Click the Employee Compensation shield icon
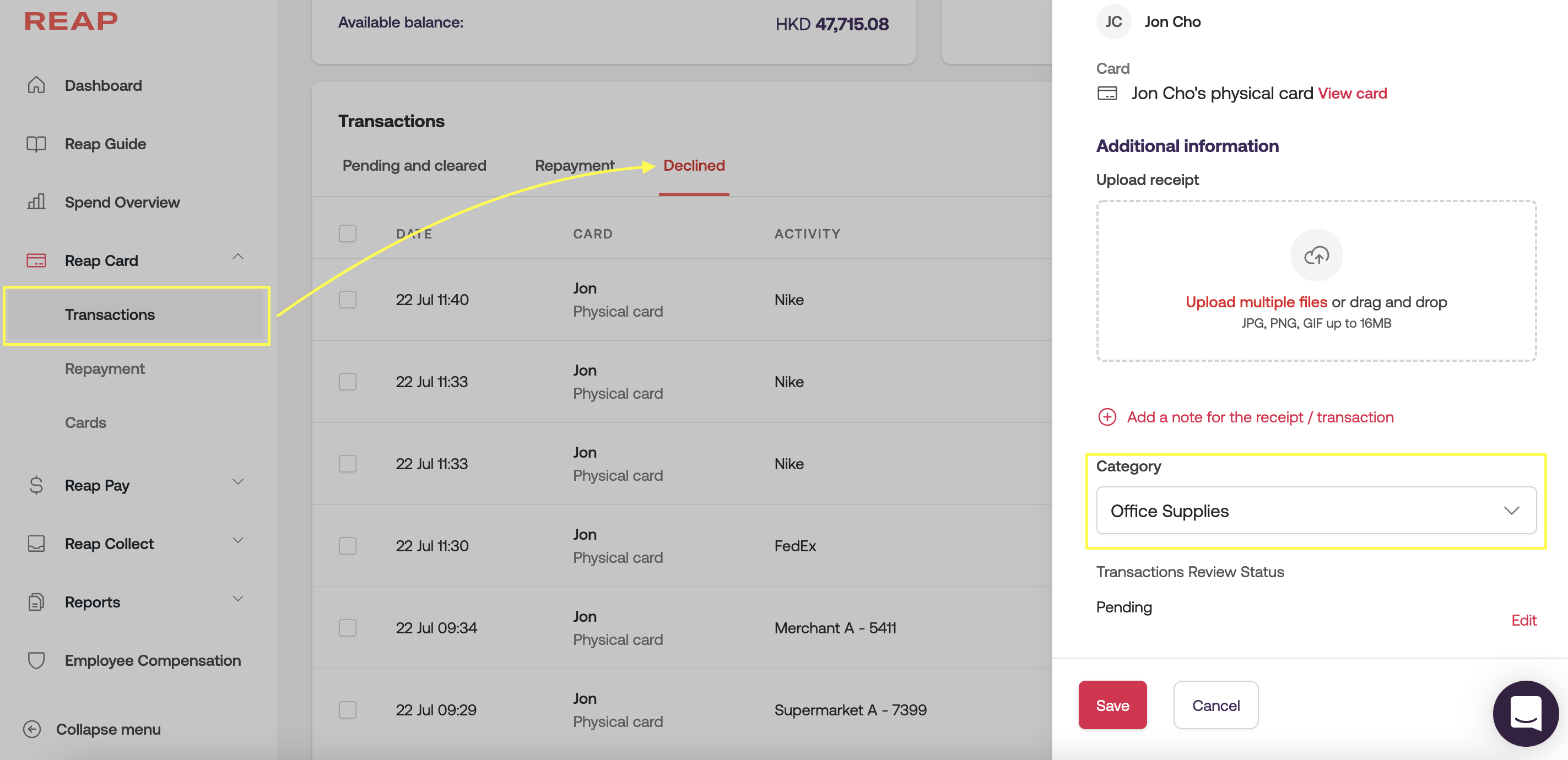This screenshot has width=1568, height=760. (x=36, y=660)
